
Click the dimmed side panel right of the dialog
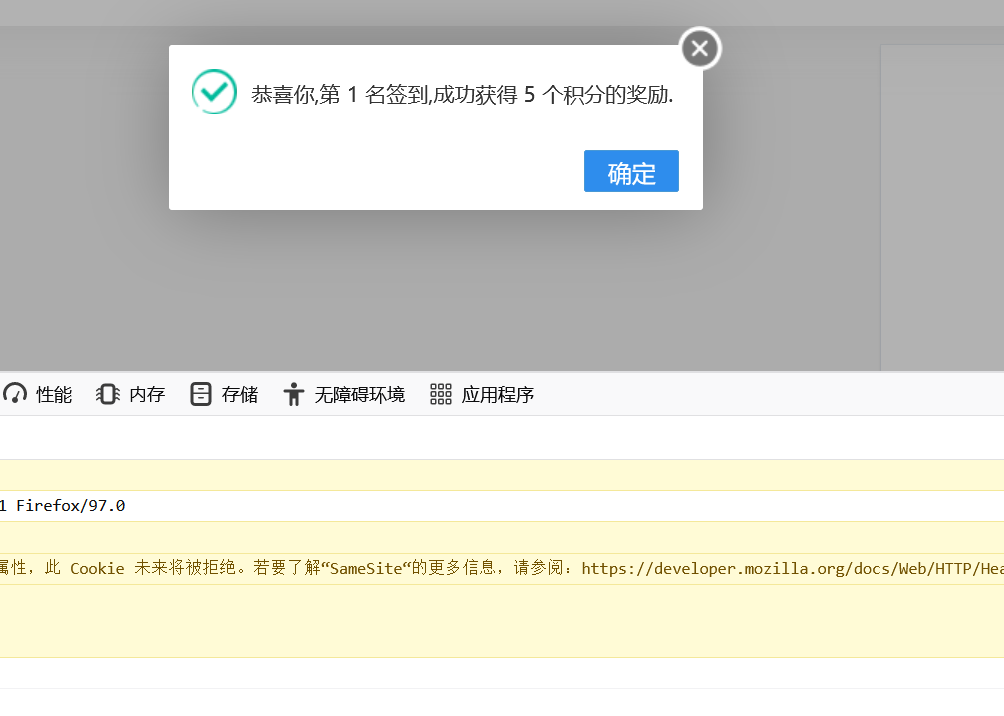coord(940,200)
